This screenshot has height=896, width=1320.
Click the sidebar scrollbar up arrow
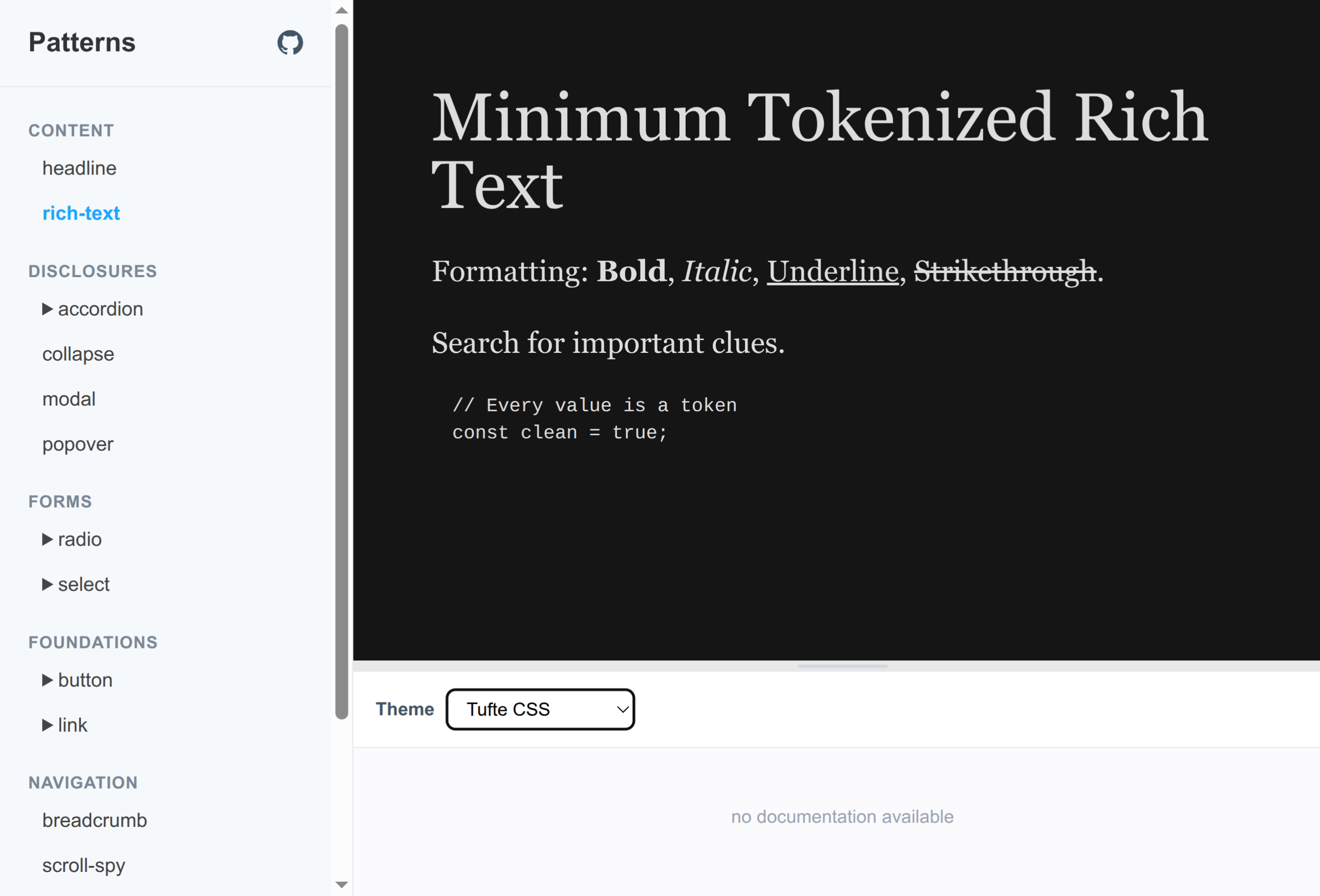click(x=341, y=10)
